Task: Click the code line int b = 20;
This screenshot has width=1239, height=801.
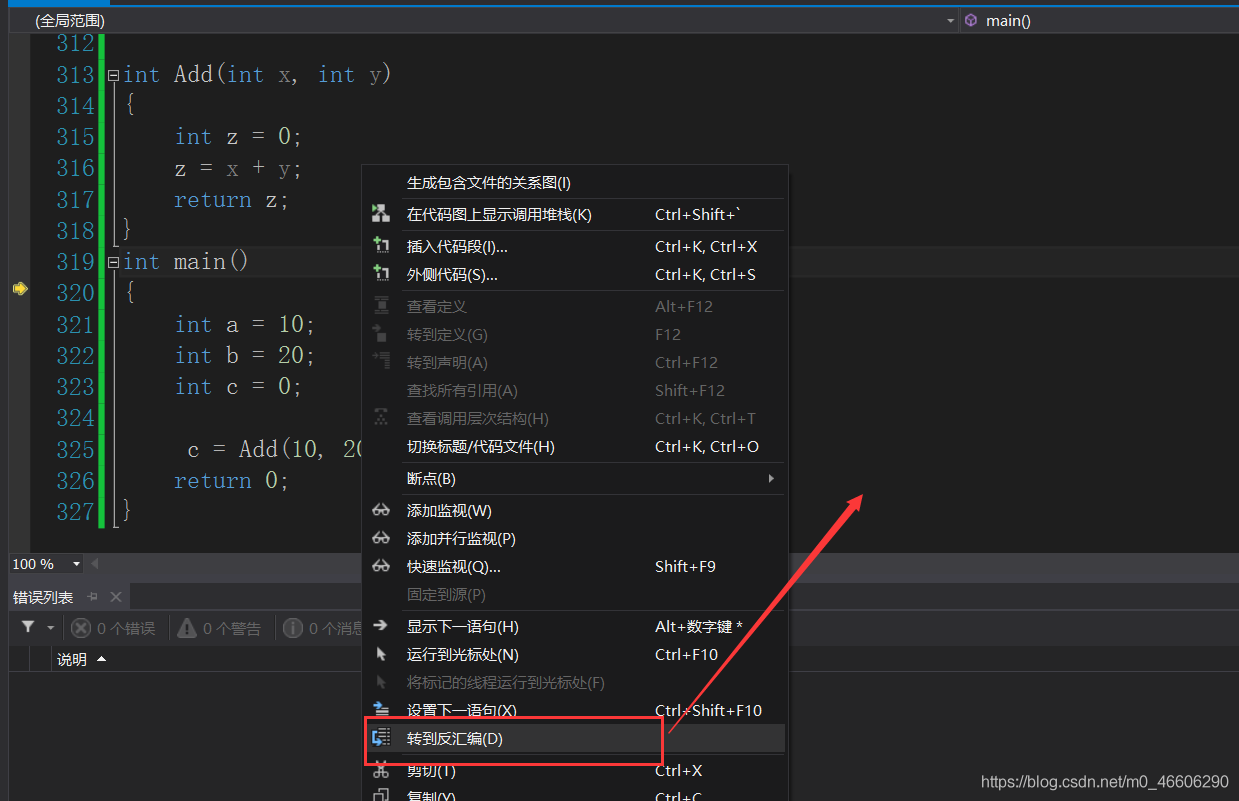Action: [x=245, y=356]
